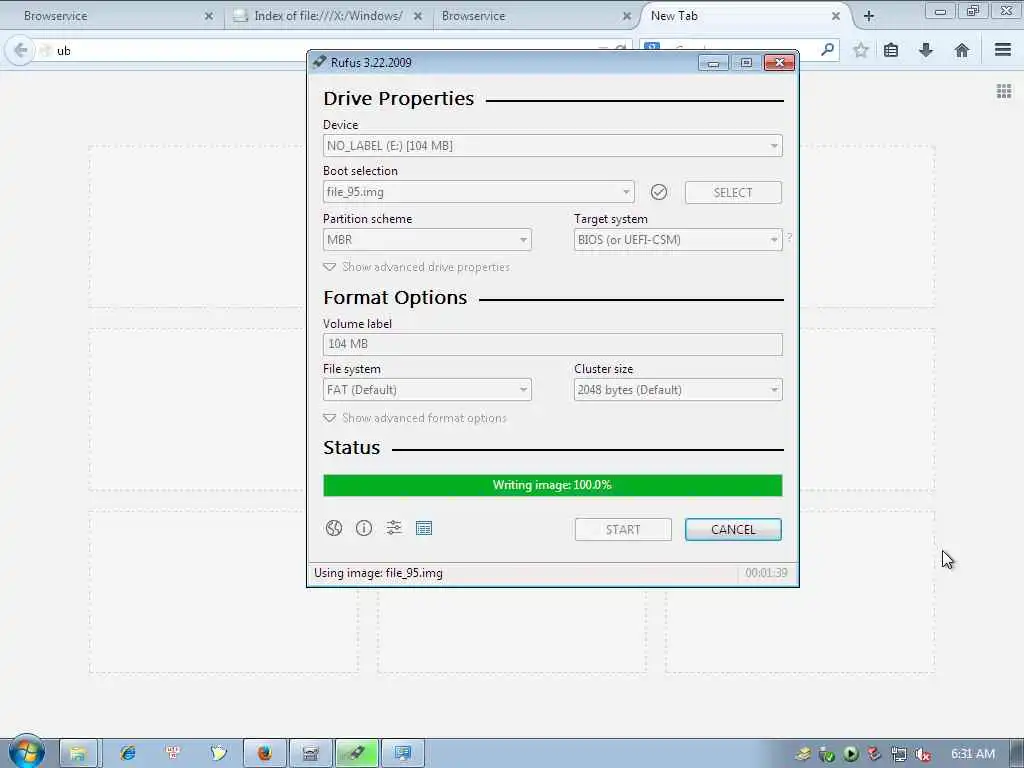Click the START button in Rufus

point(623,530)
